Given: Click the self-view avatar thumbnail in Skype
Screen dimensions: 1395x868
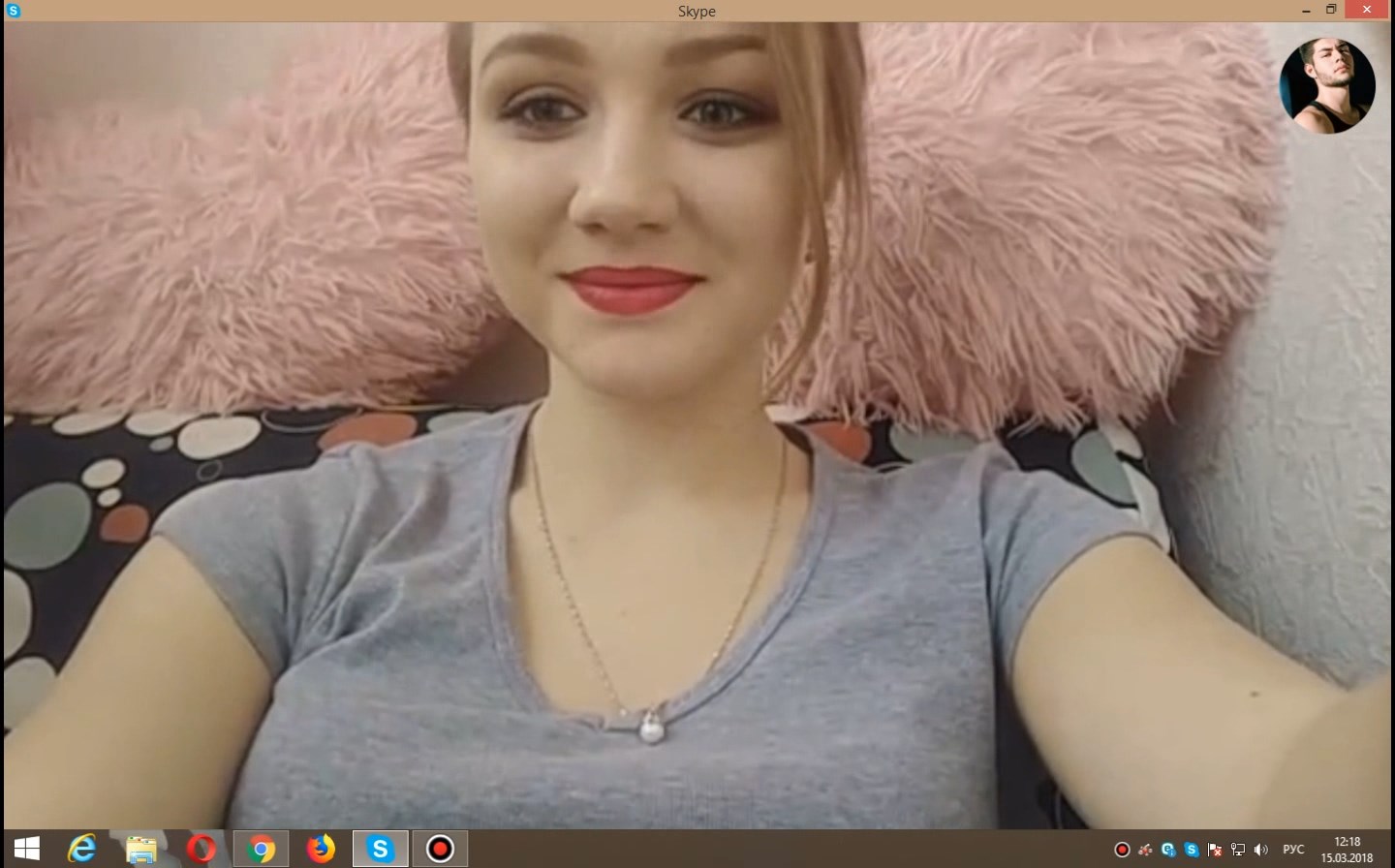Looking at the screenshot, I should [x=1327, y=85].
